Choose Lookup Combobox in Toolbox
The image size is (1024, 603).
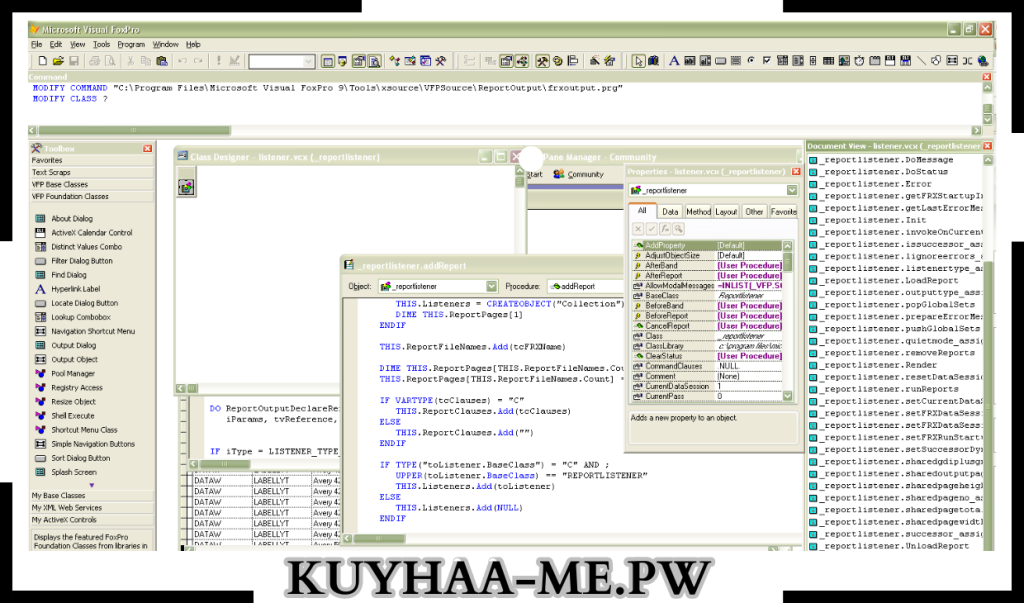[81, 317]
